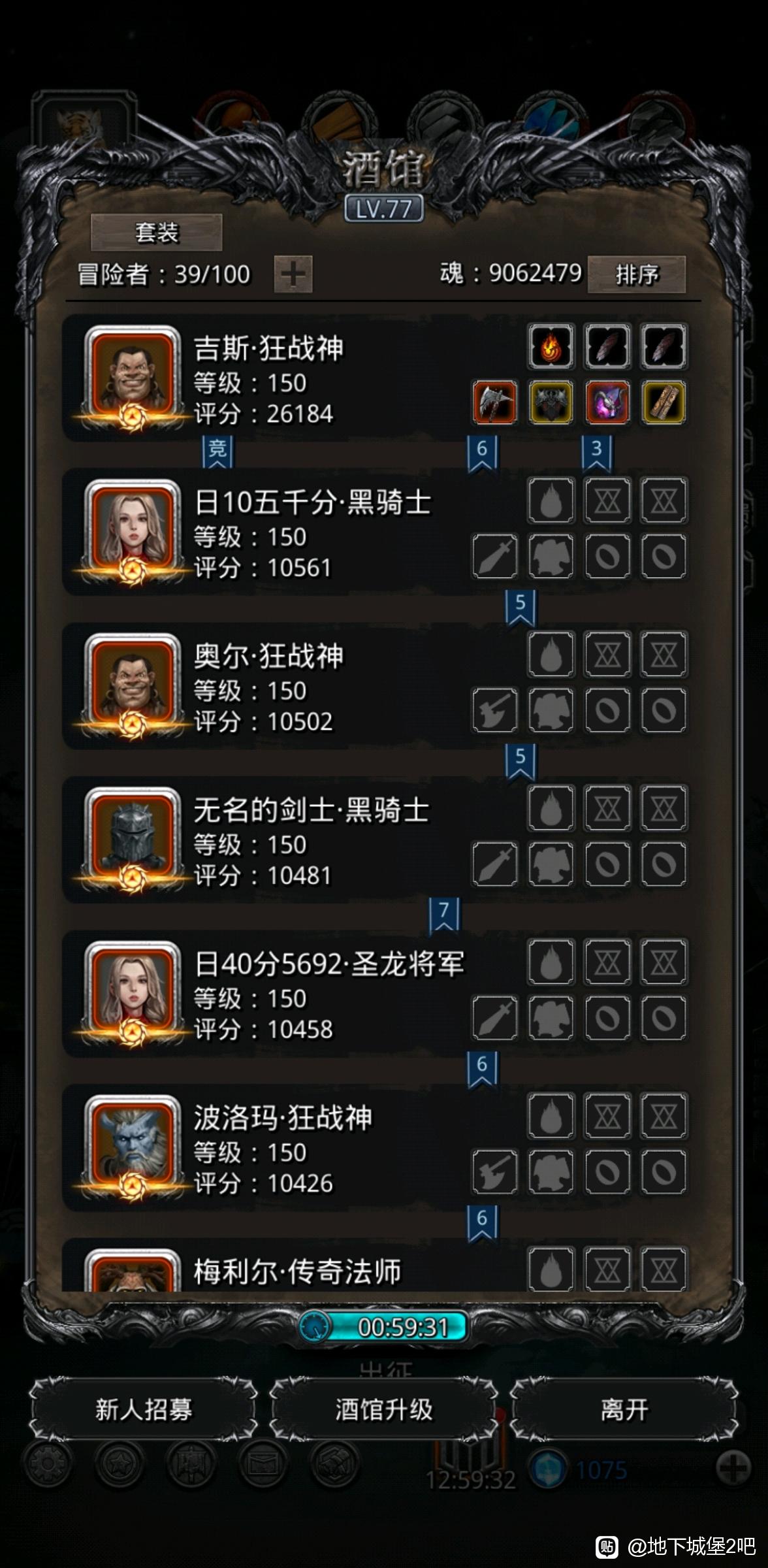
Task: Click the settings gear in bottom bar
Action: click(47, 1463)
